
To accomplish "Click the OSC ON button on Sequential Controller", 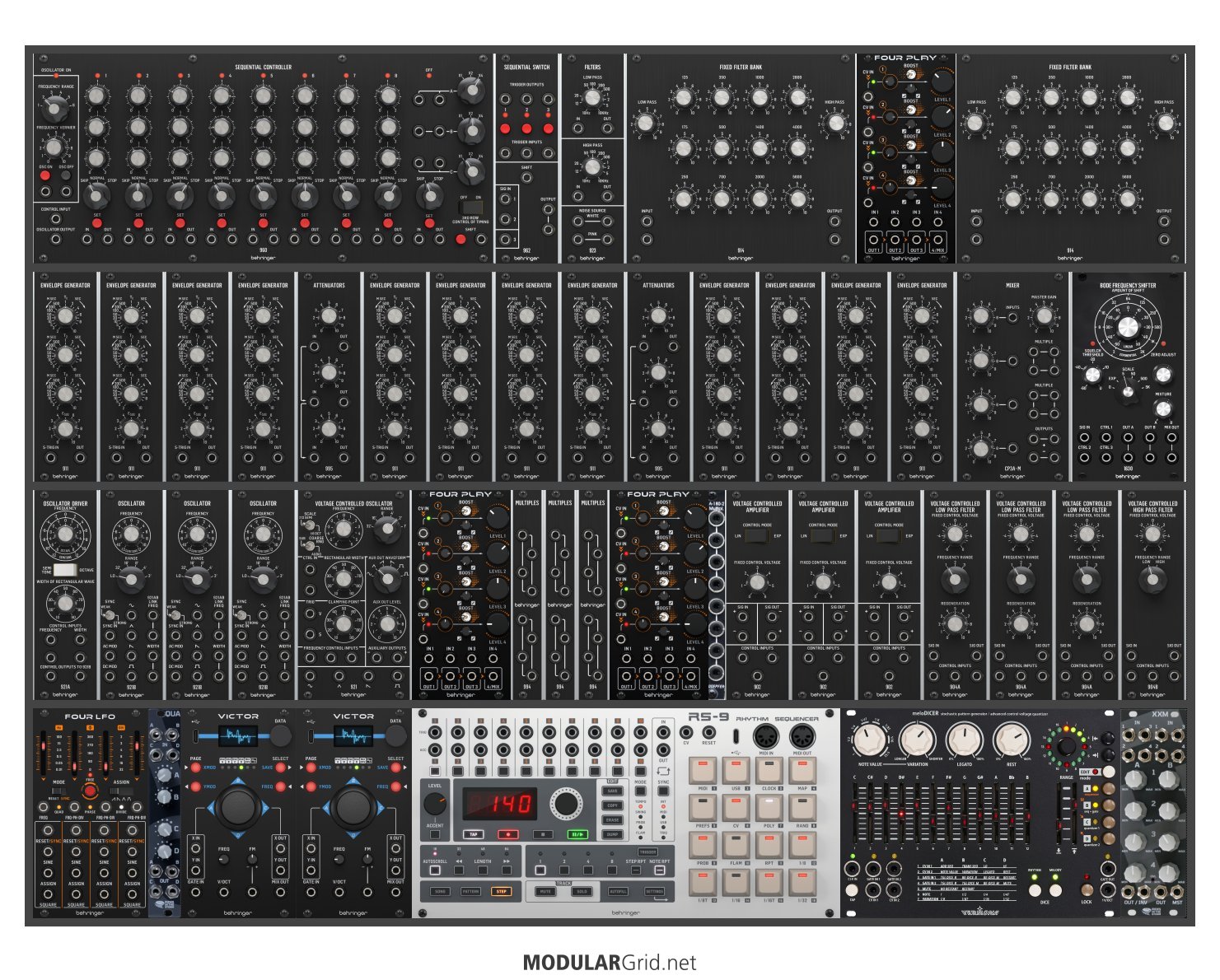I will click(x=44, y=175).
